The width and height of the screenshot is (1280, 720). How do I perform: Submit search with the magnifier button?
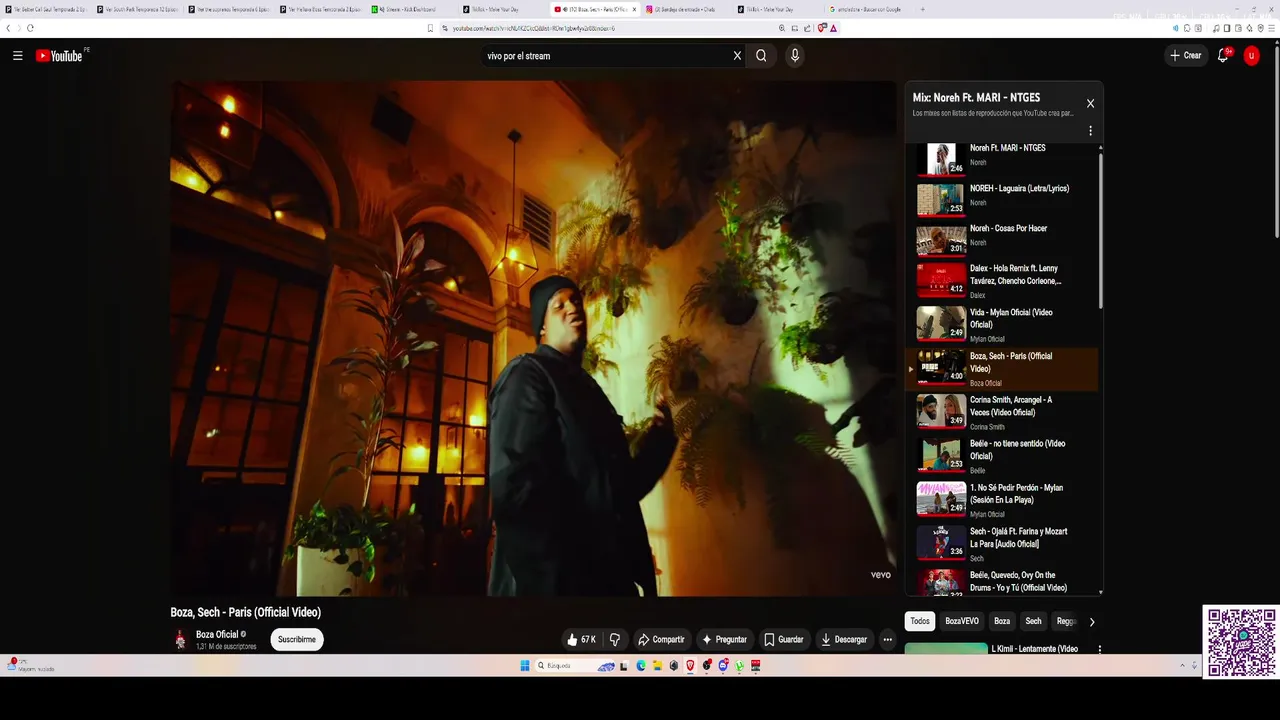point(761,56)
